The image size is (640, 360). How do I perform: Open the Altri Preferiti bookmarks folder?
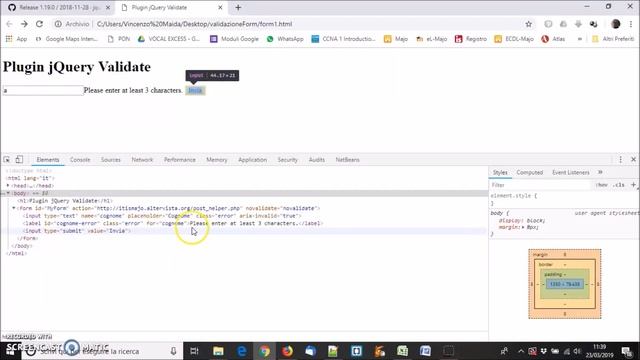613,39
